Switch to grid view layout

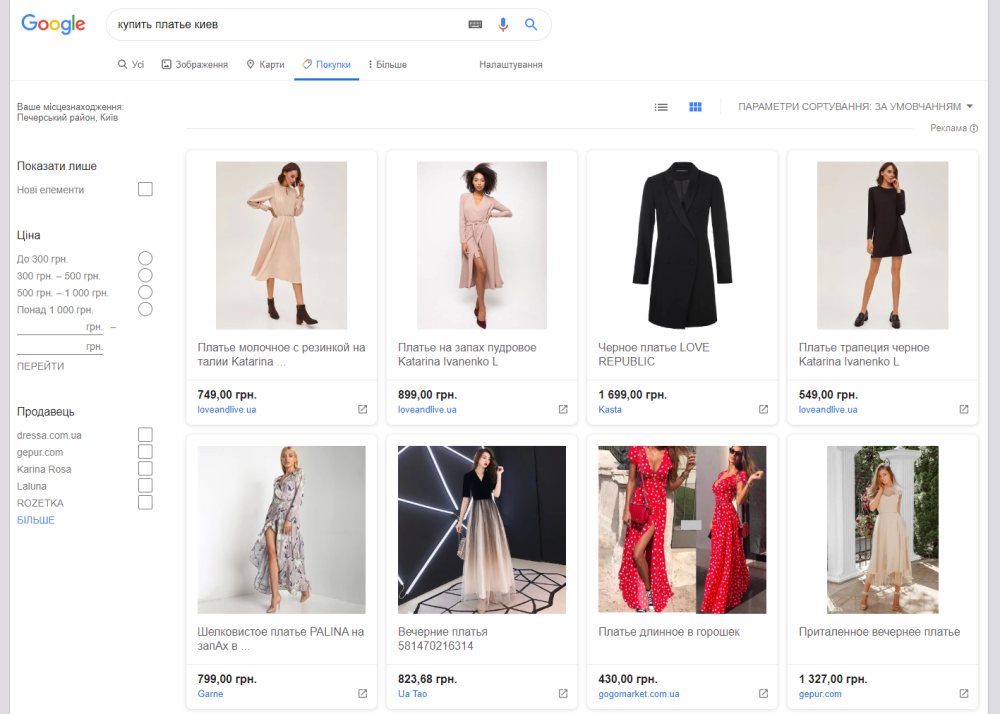(x=695, y=107)
